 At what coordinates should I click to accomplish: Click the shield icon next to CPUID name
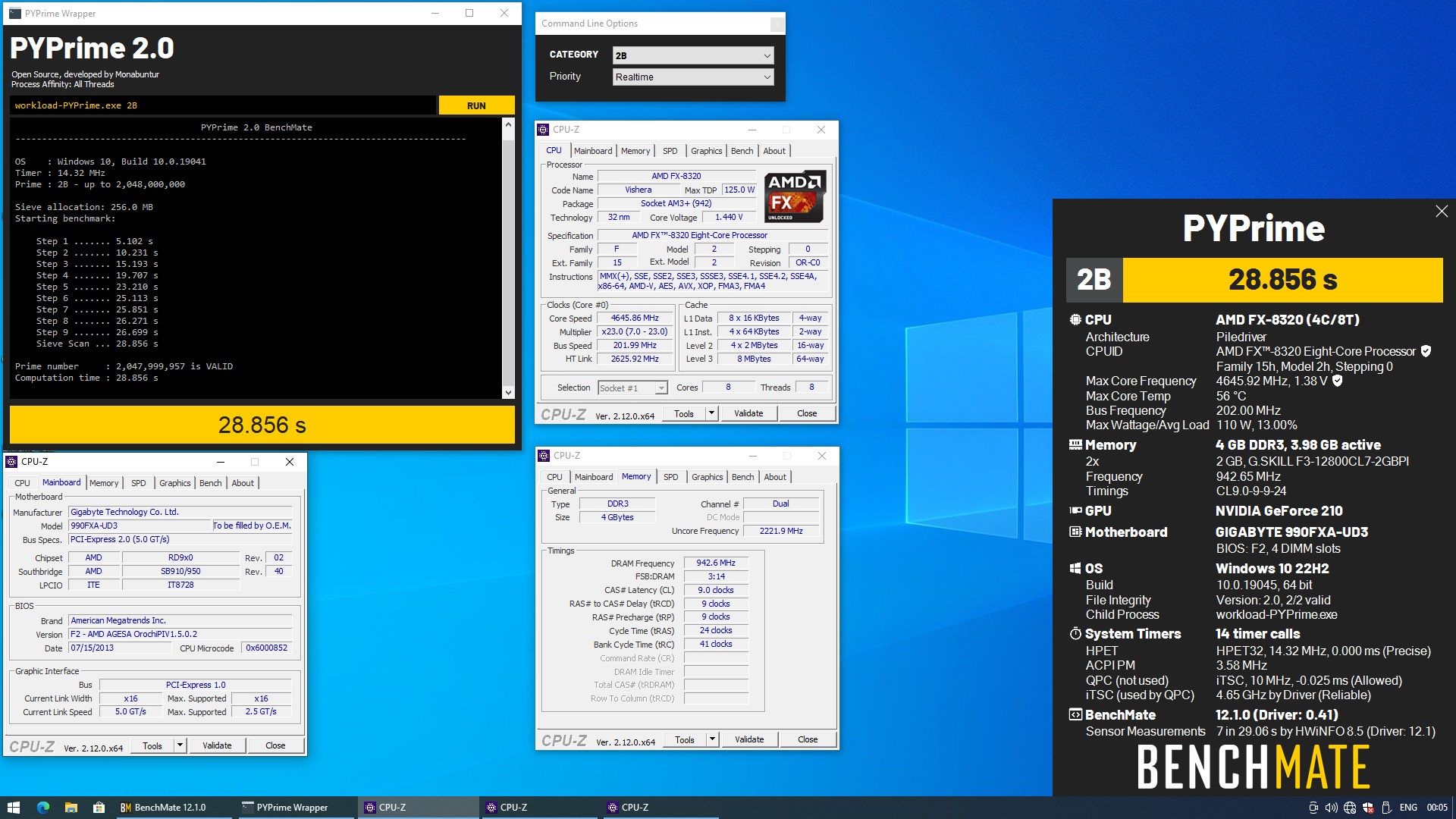[x=1426, y=351]
